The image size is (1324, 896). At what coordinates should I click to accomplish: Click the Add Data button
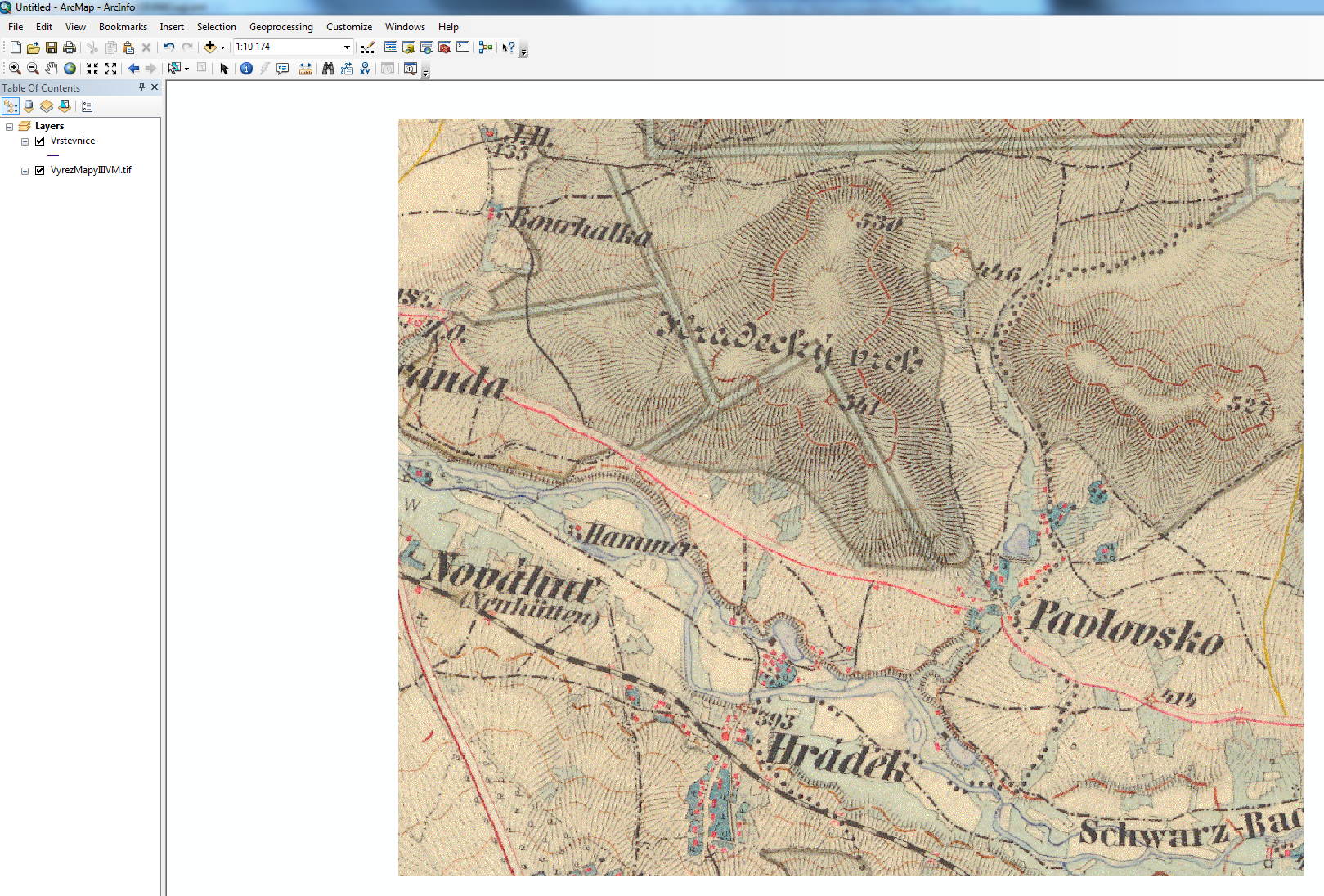coord(210,47)
